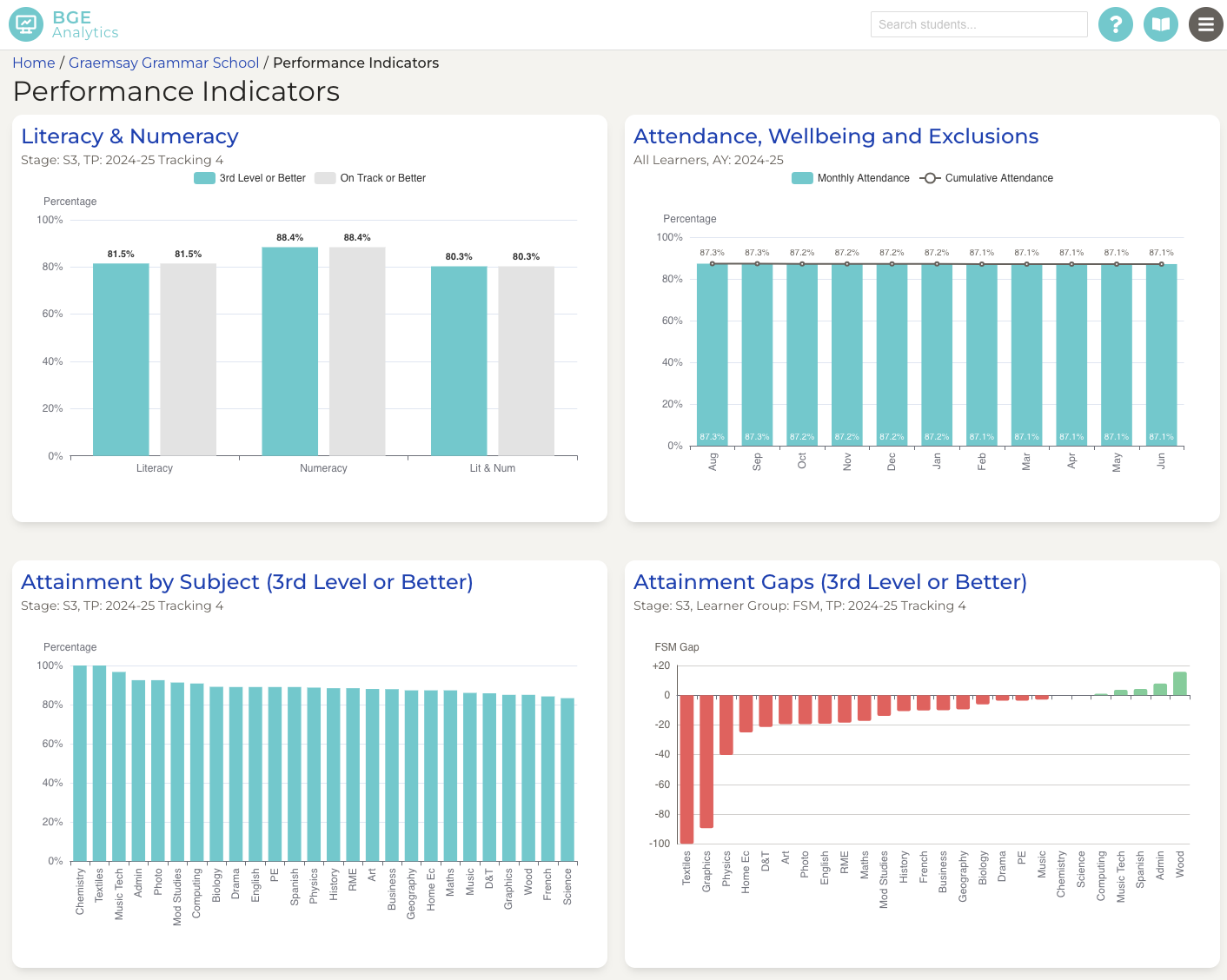Open the Literacy & Numeracy chart title

129,136
